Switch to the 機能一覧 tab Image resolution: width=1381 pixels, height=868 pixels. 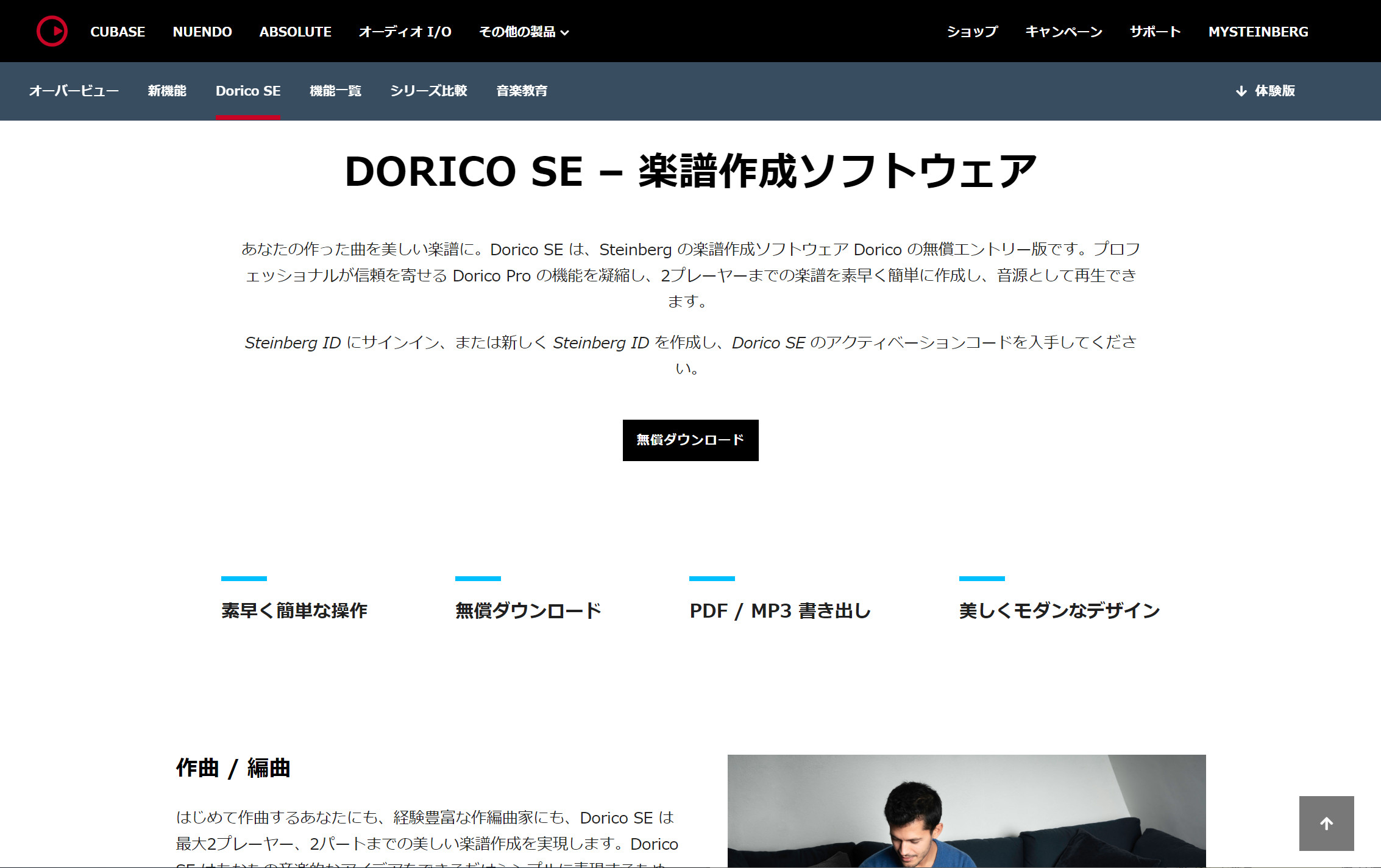(x=335, y=91)
